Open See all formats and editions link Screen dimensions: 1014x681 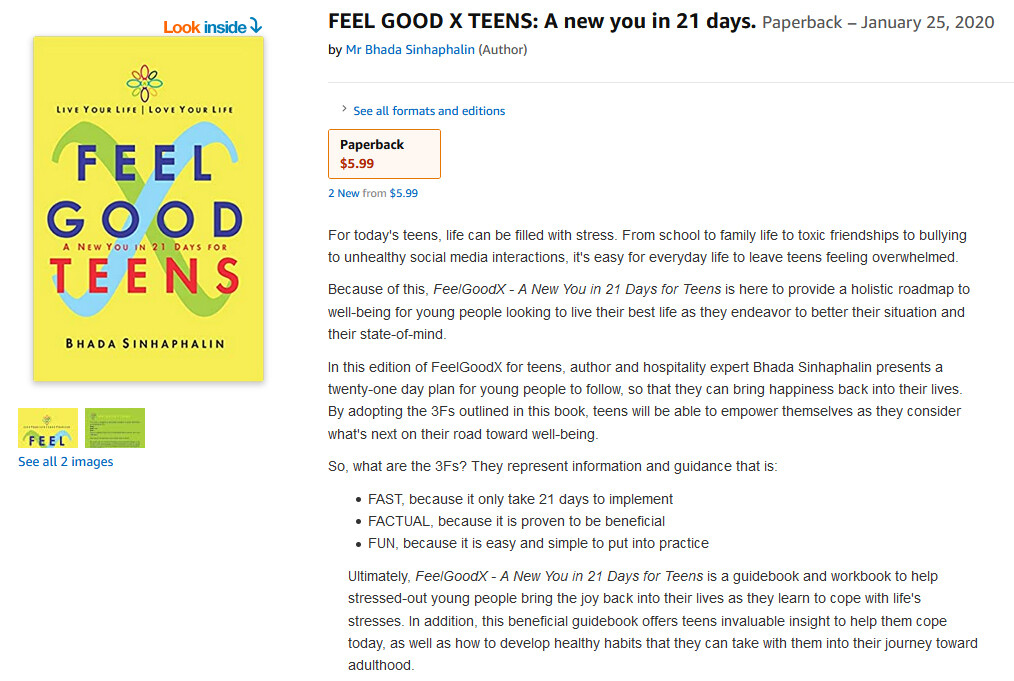click(429, 111)
